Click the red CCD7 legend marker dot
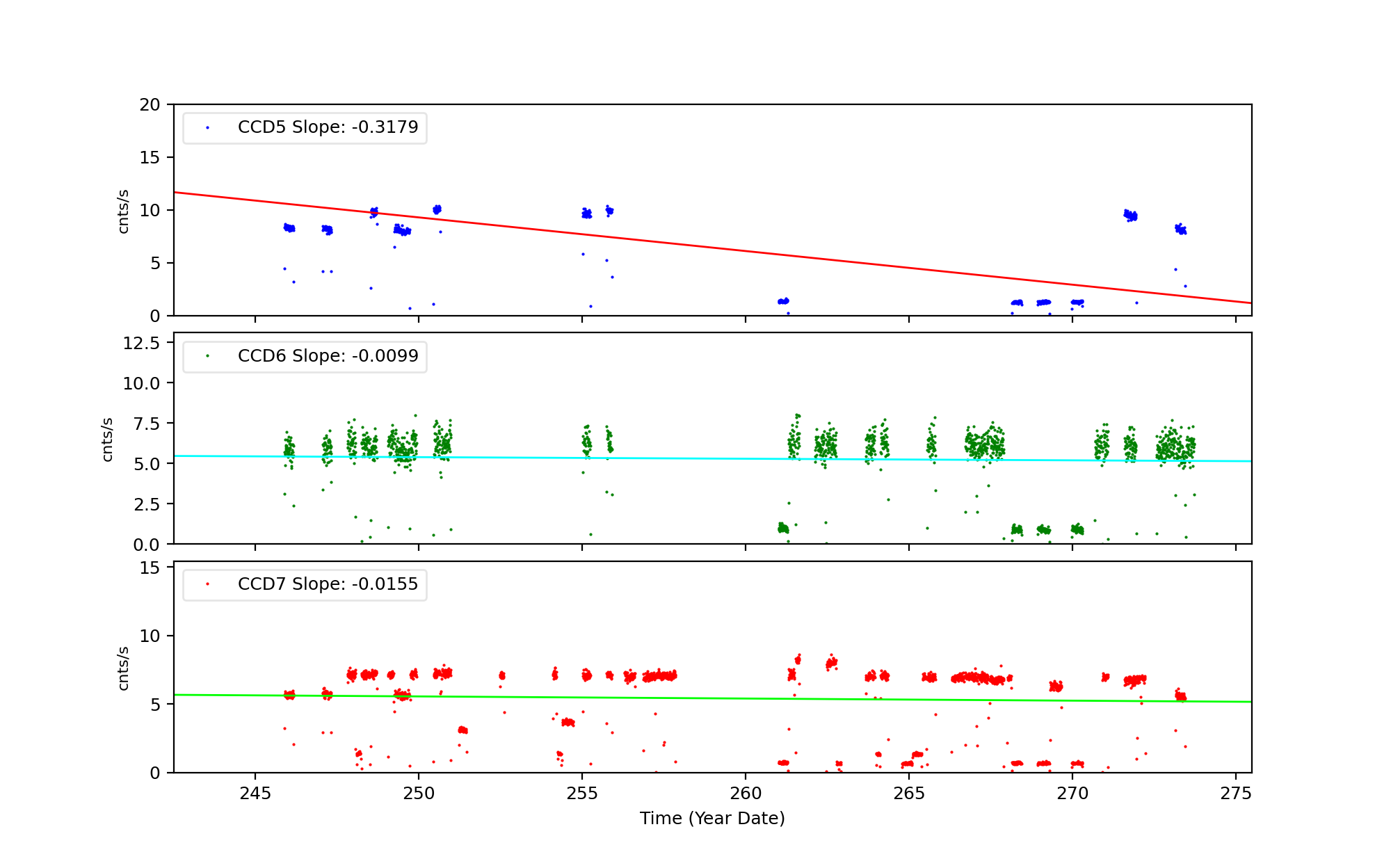The height and width of the screenshot is (868, 1391). pyautogui.click(x=207, y=584)
